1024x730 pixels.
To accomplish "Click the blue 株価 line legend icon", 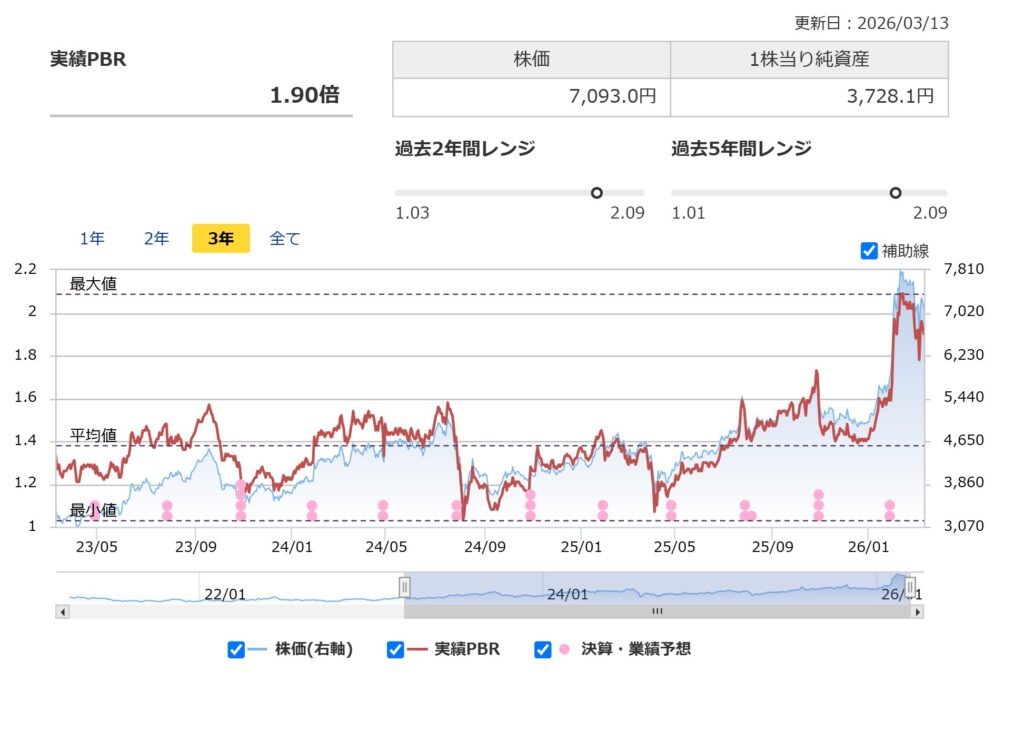I will [258, 650].
